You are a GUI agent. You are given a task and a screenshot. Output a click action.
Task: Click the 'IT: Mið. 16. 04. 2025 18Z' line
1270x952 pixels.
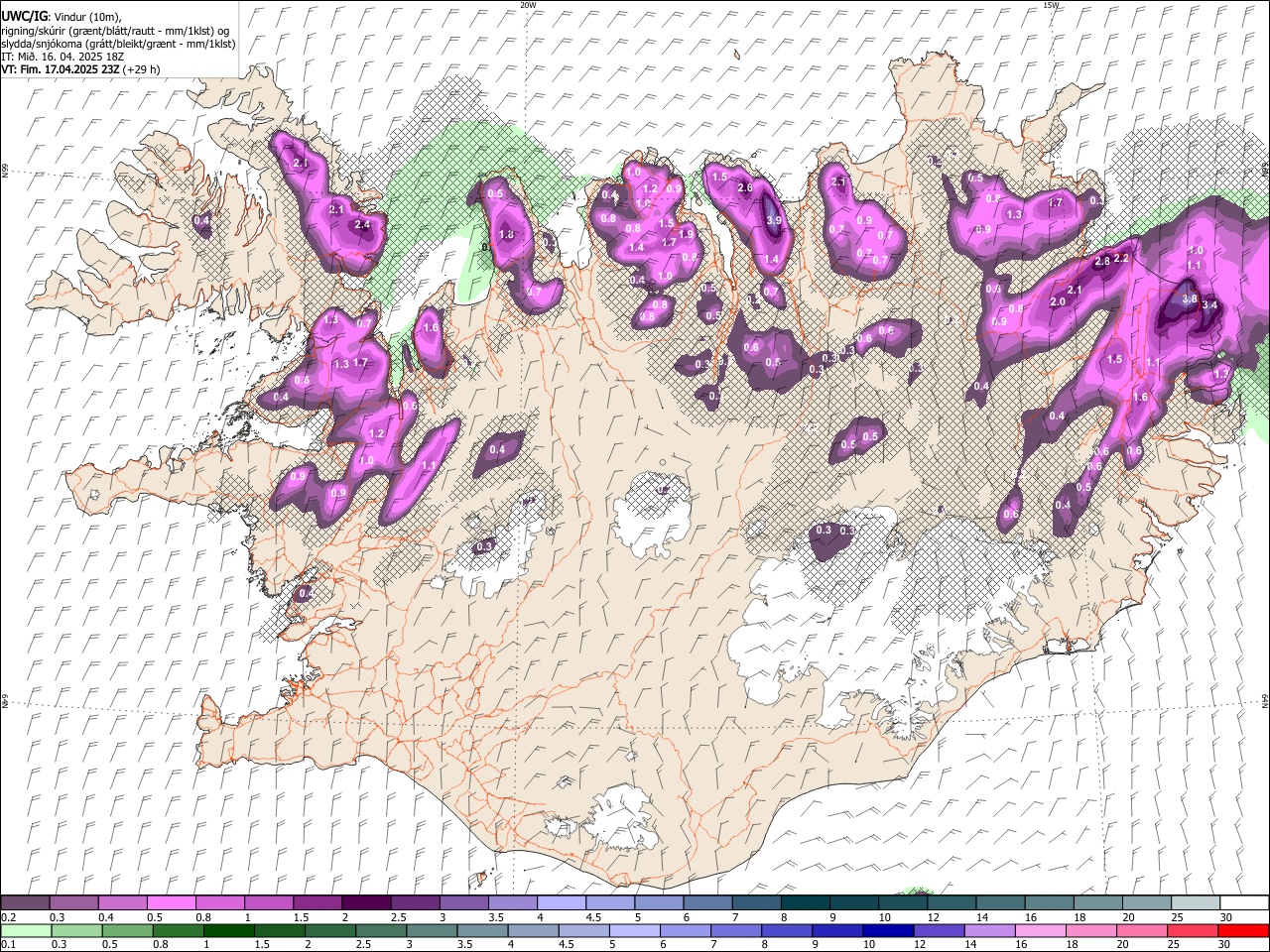[62, 57]
